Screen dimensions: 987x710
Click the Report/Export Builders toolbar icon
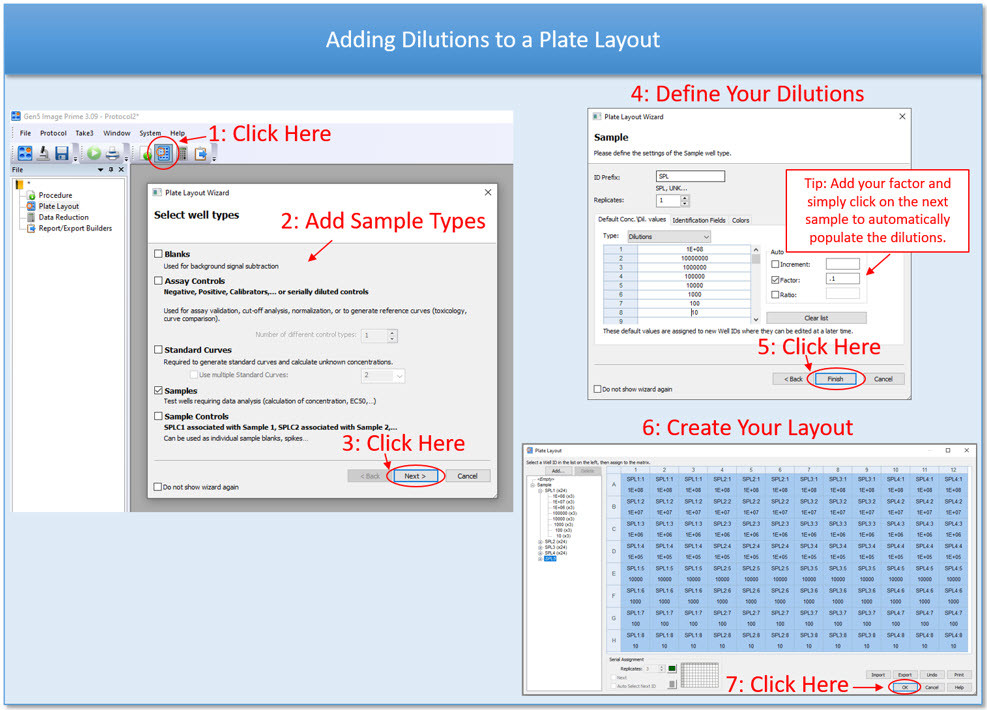coord(201,154)
